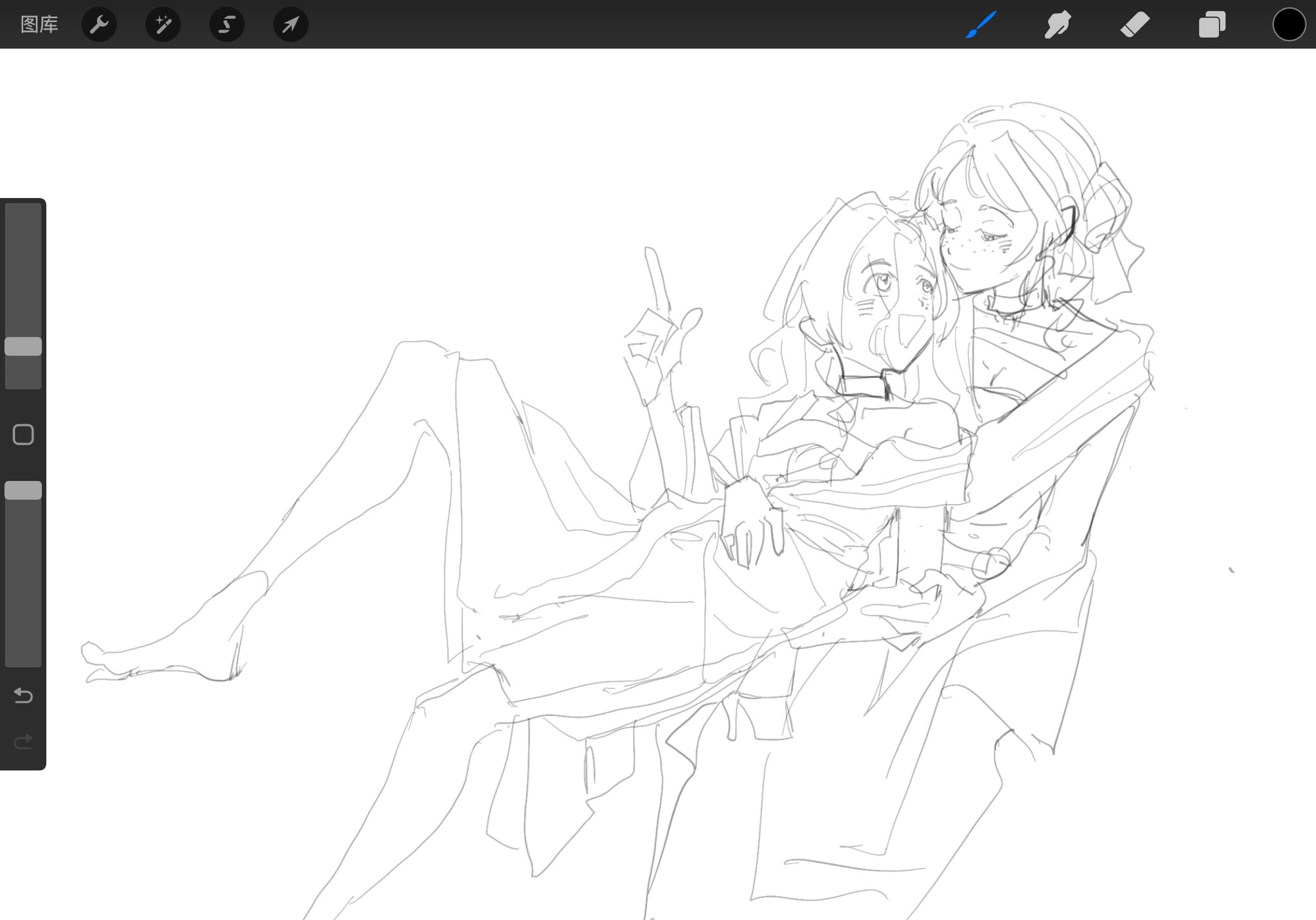The height and width of the screenshot is (920, 1316).
Task: Open the Adjustments magic wand menu
Action: tap(163, 24)
